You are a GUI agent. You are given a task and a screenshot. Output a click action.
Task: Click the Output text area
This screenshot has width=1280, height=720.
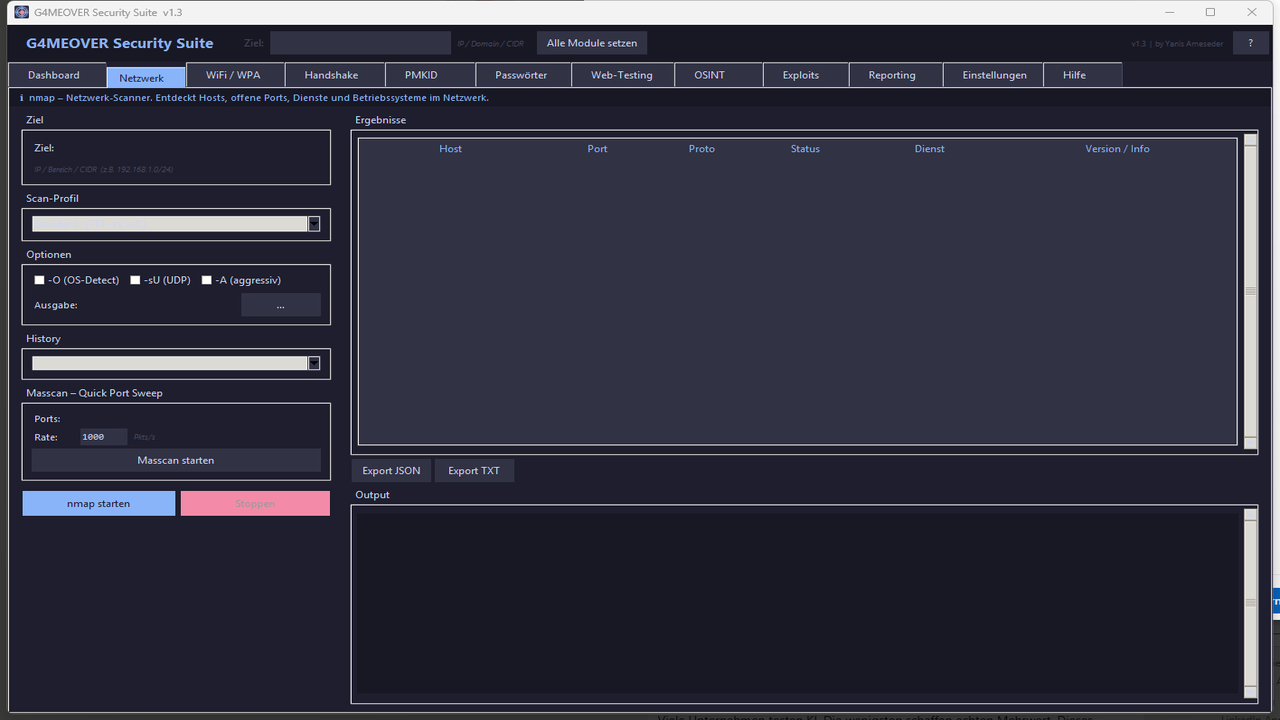click(797, 603)
